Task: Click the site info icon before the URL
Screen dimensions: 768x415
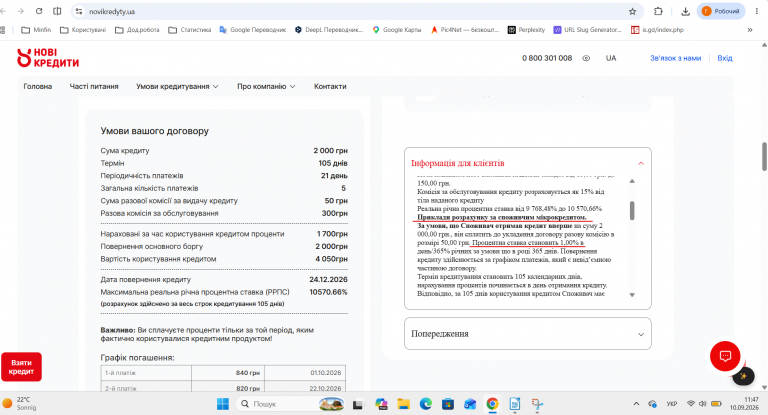Action: [79, 11]
